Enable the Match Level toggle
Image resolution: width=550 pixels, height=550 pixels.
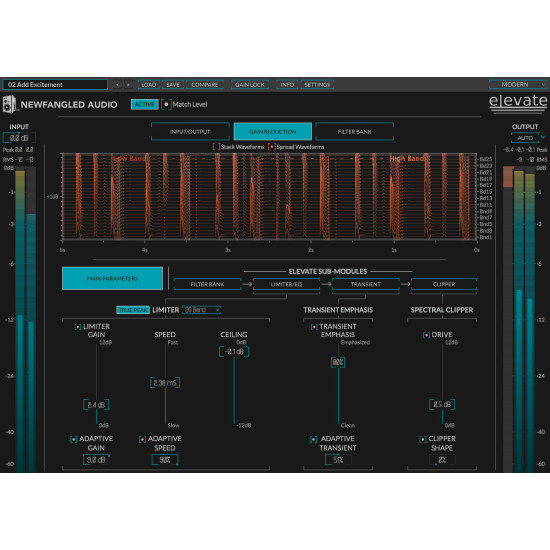(166, 104)
